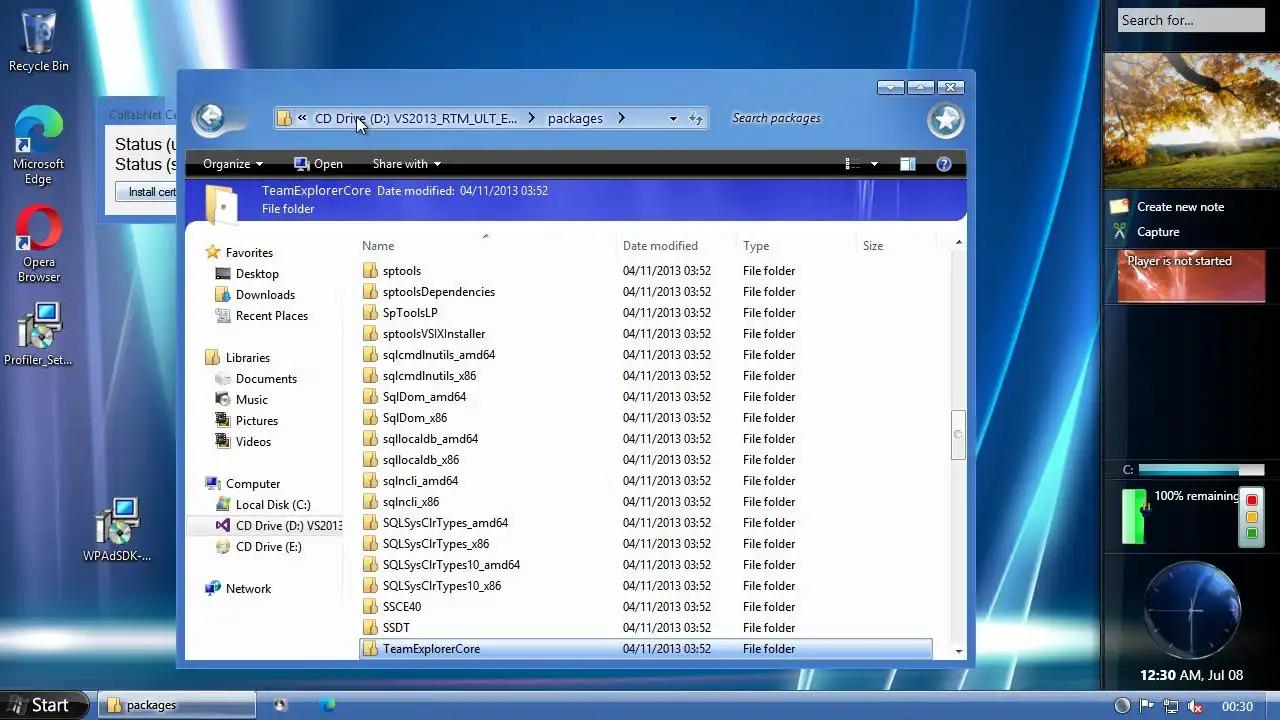The height and width of the screenshot is (720, 1280).
Task: Select the WPAdSDK desktop installer icon
Action: point(117,530)
